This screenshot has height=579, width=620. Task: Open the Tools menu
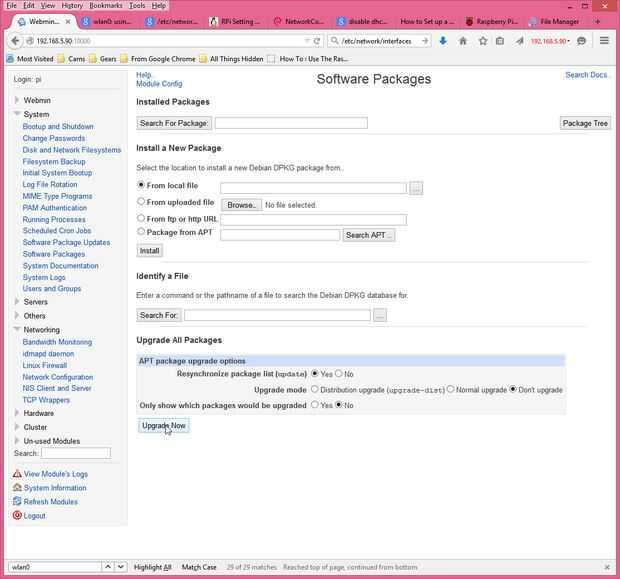coord(137,6)
